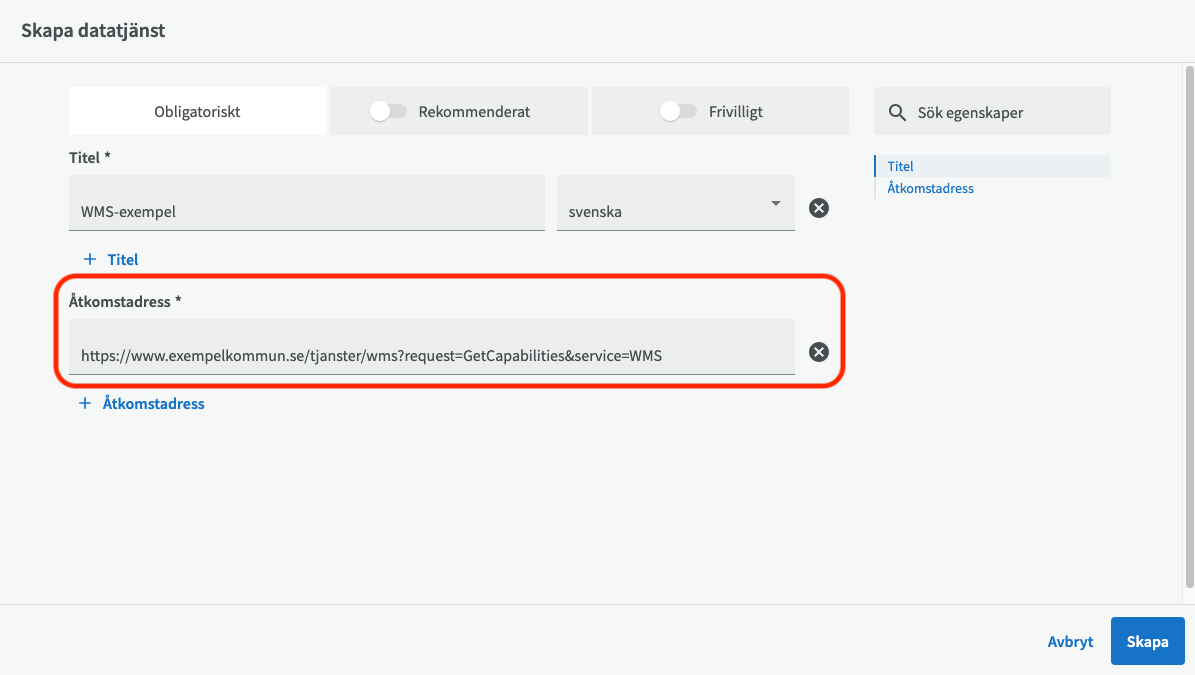
Task: Toggle the Rekommenderat switch
Action: click(x=388, y=112)
